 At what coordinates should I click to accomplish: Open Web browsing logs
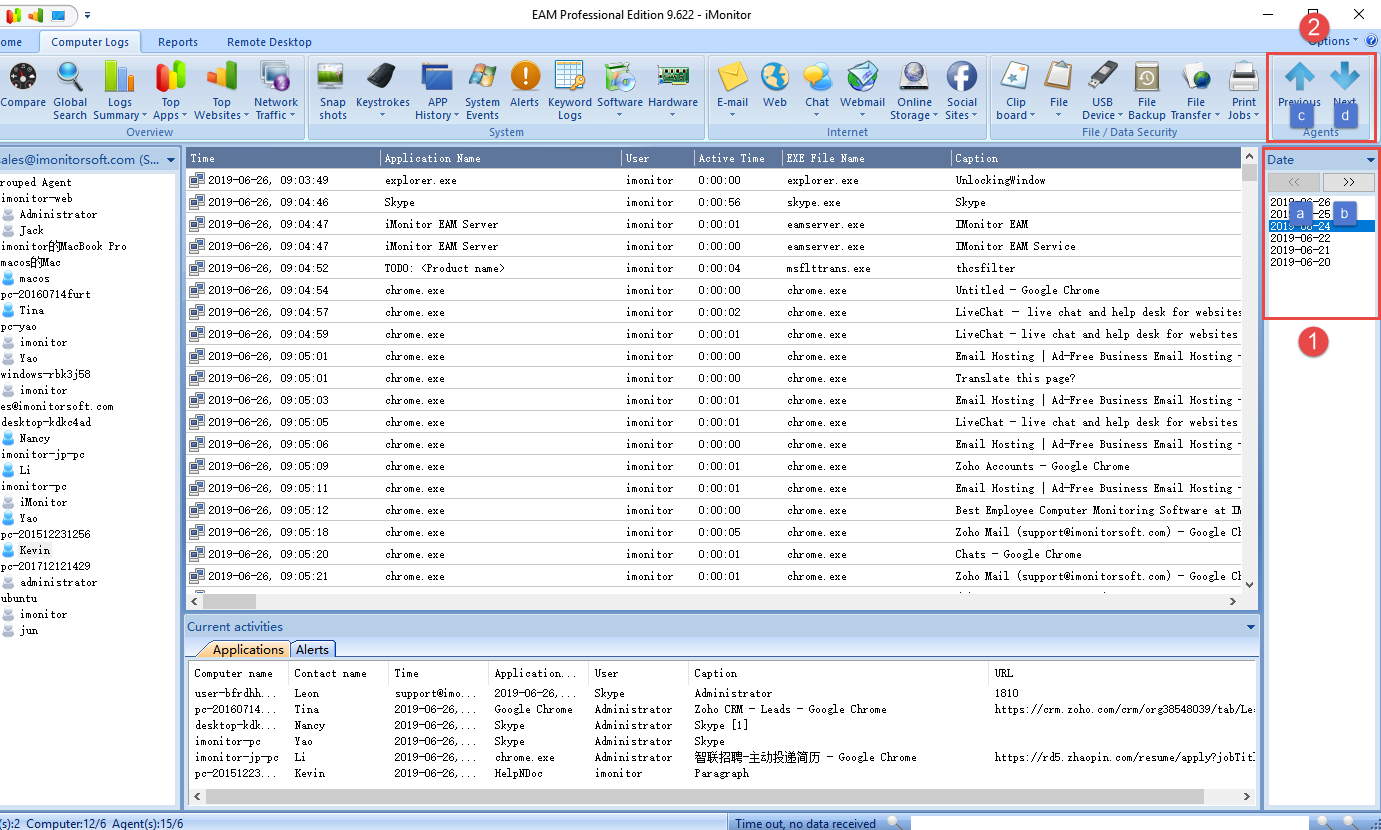point(775,90)
